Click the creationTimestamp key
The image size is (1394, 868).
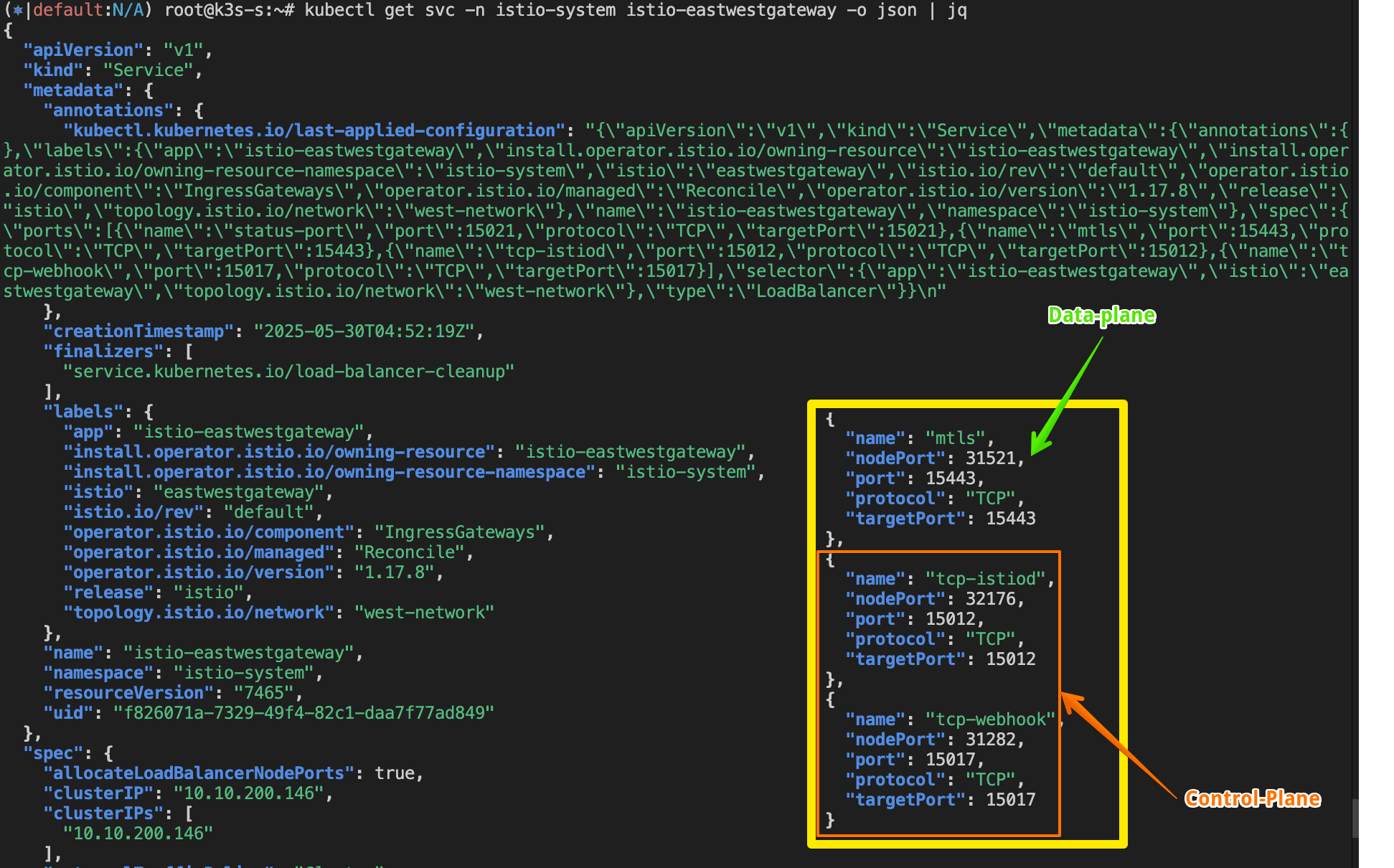coord(138,331)
